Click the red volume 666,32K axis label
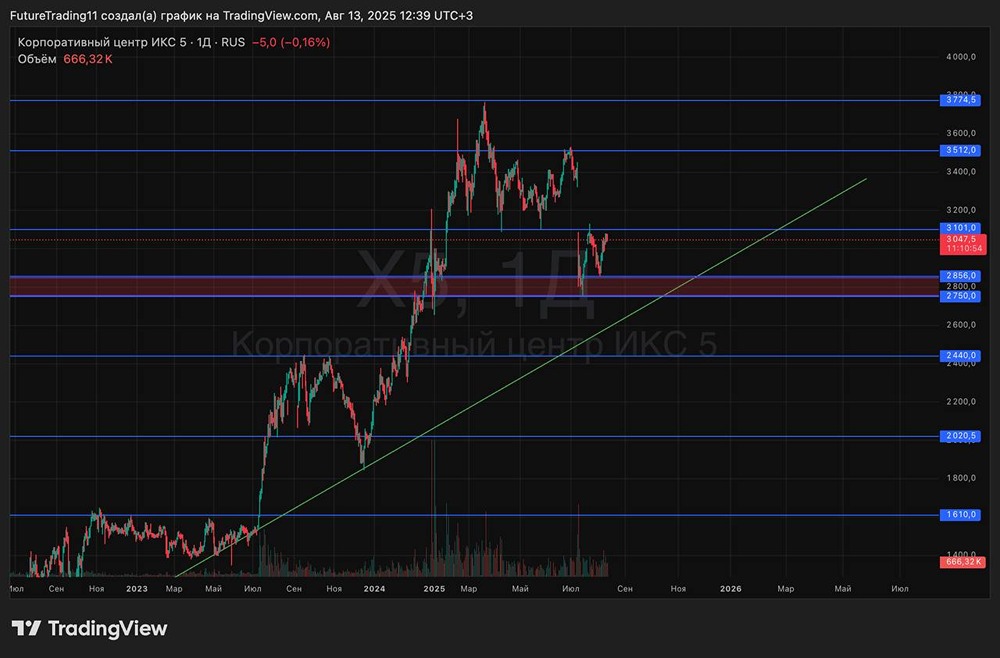The height and width of the screenshot is (658, 1000). click(x=962, y=562)
